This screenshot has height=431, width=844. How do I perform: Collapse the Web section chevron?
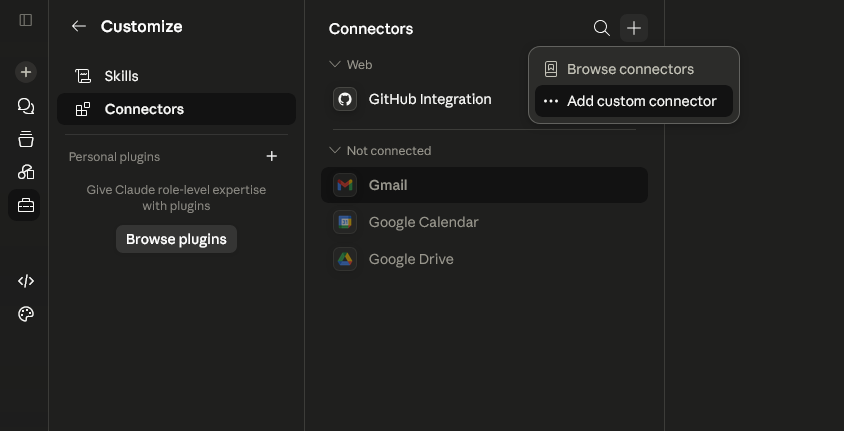pos(335,65)
